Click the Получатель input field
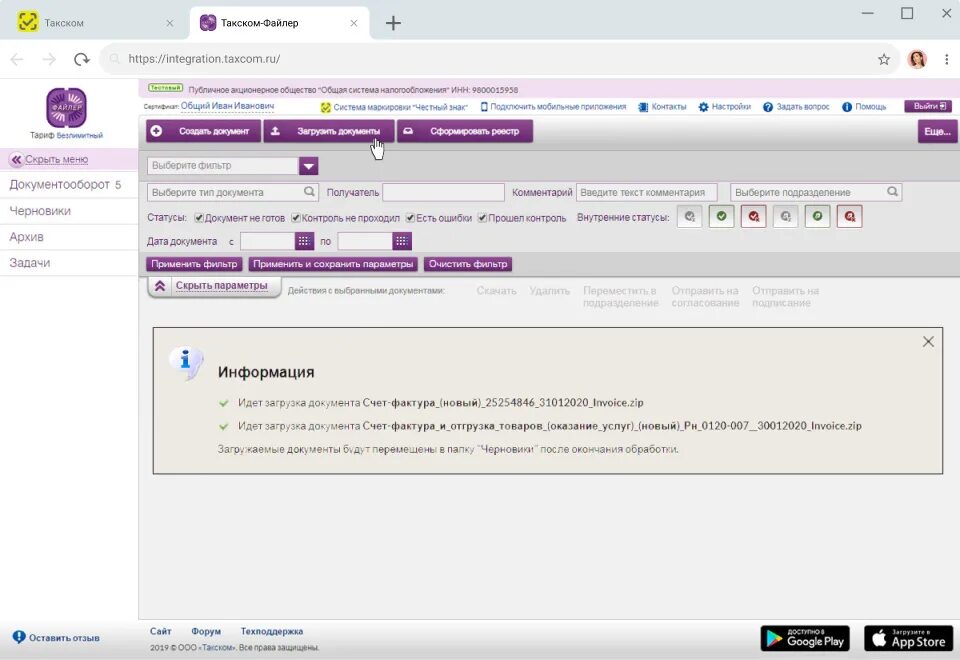This screenshot has width=960, height=660. click(443, 192)
